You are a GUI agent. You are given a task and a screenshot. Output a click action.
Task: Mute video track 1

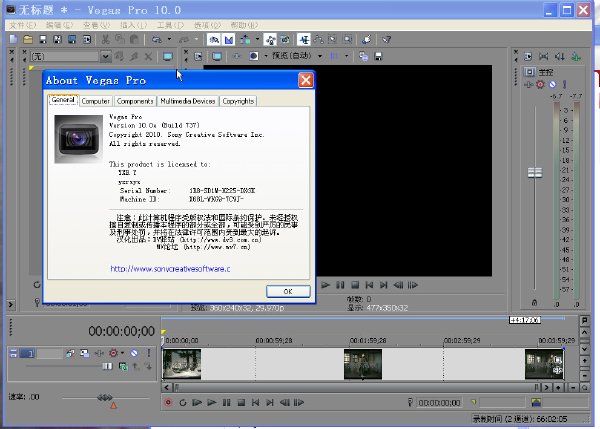pyautogui.click(x=134, y=353)
